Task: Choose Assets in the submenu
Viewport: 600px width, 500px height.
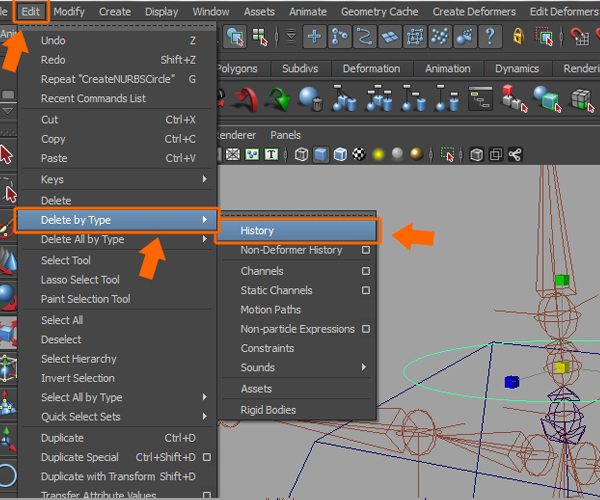Action: click(x=297, y=389)
